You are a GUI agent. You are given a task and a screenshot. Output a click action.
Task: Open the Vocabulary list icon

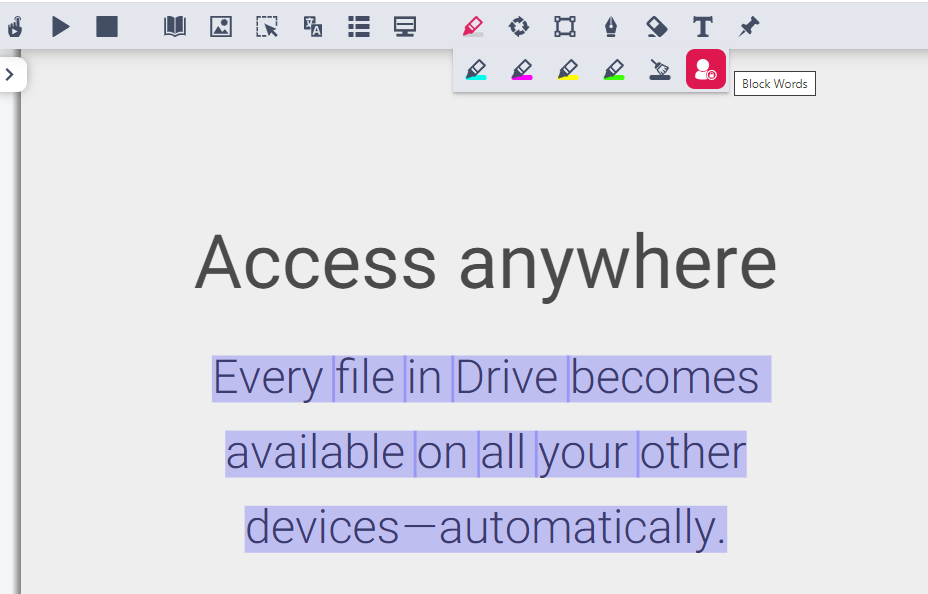pos(359,27)
